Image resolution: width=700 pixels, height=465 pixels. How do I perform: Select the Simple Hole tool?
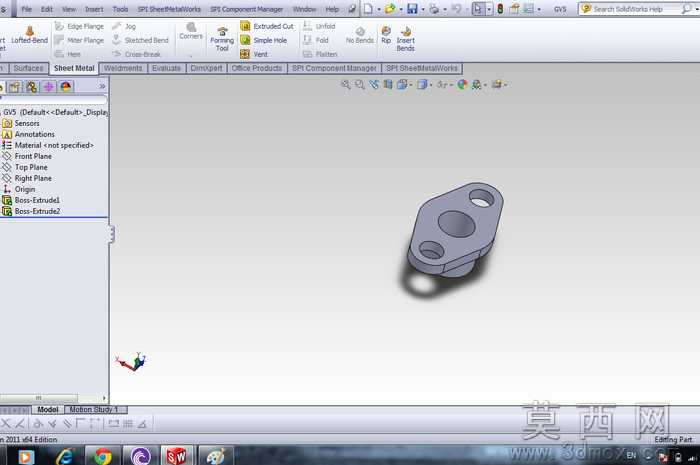click(263, 40)
